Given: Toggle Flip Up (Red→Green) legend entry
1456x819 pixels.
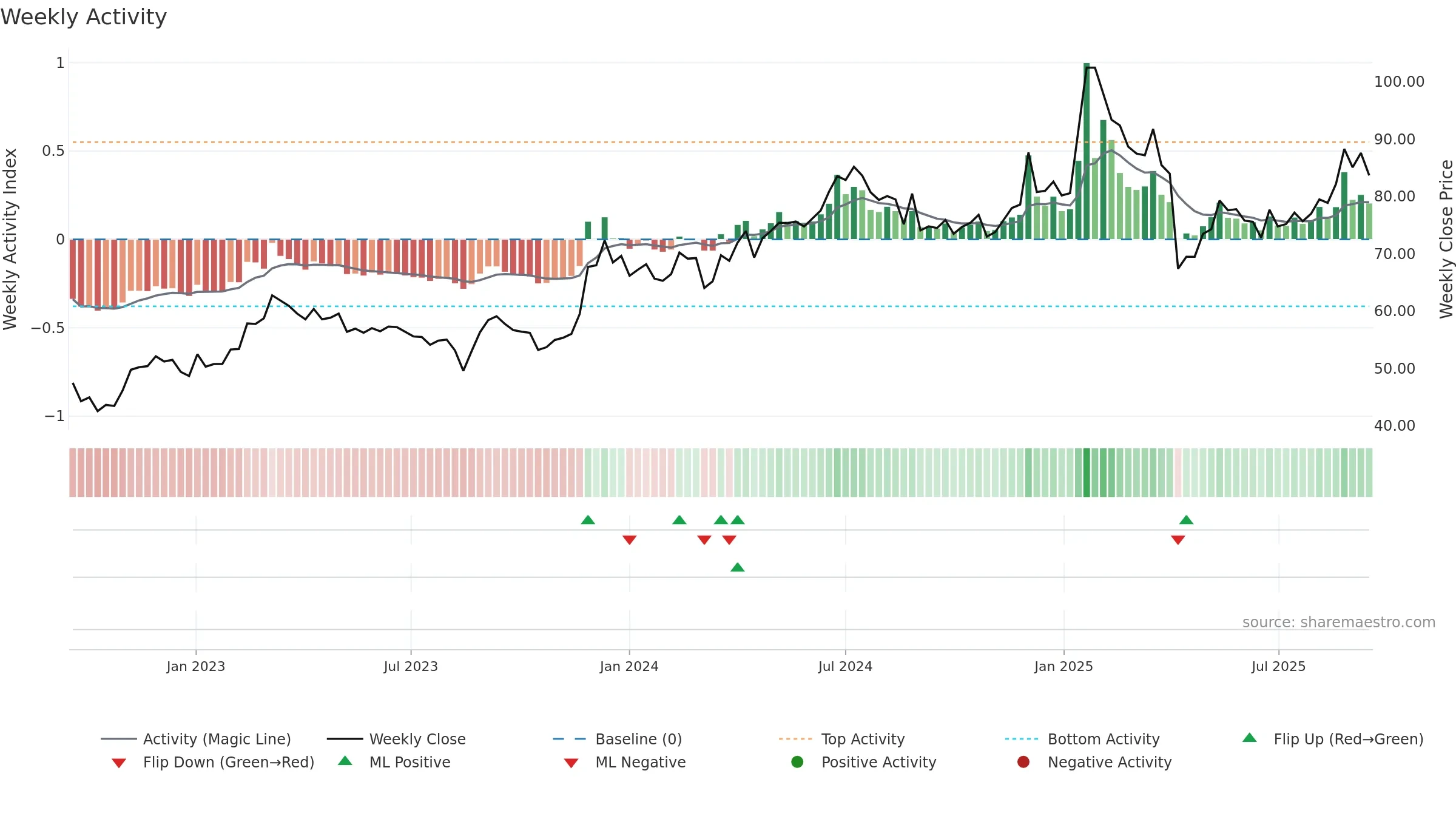Looking at the screenshot, I should (1333, 739).
